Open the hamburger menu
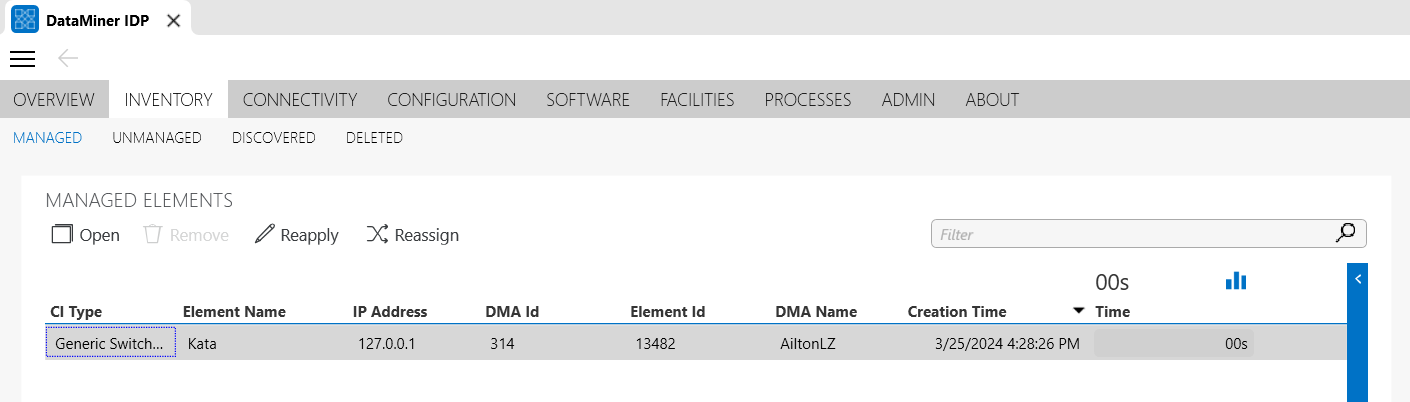This screenshot has height=402, width=1410. pos(22,59)
